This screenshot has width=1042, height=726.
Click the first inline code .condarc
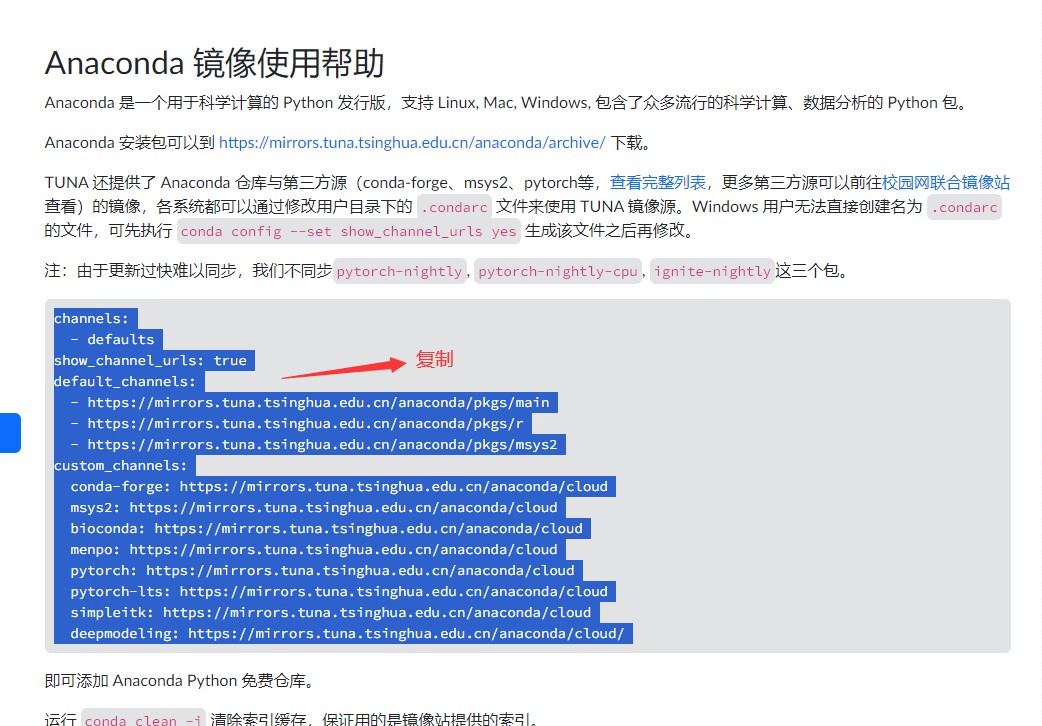(x=455, y=207)
